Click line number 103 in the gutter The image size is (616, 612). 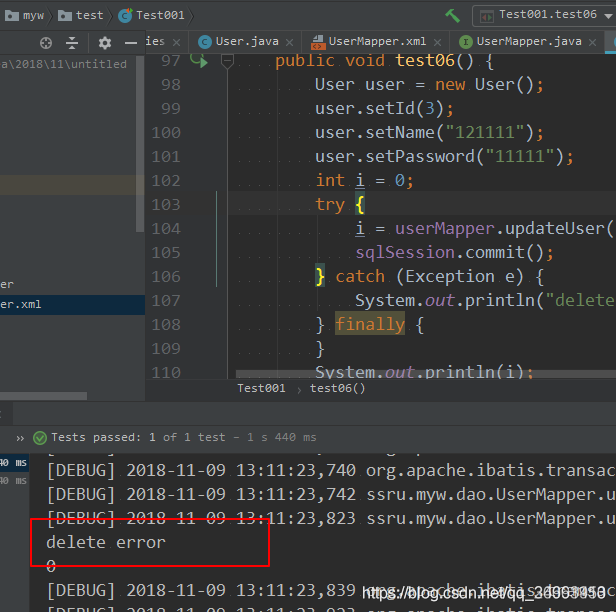point(166,205)
